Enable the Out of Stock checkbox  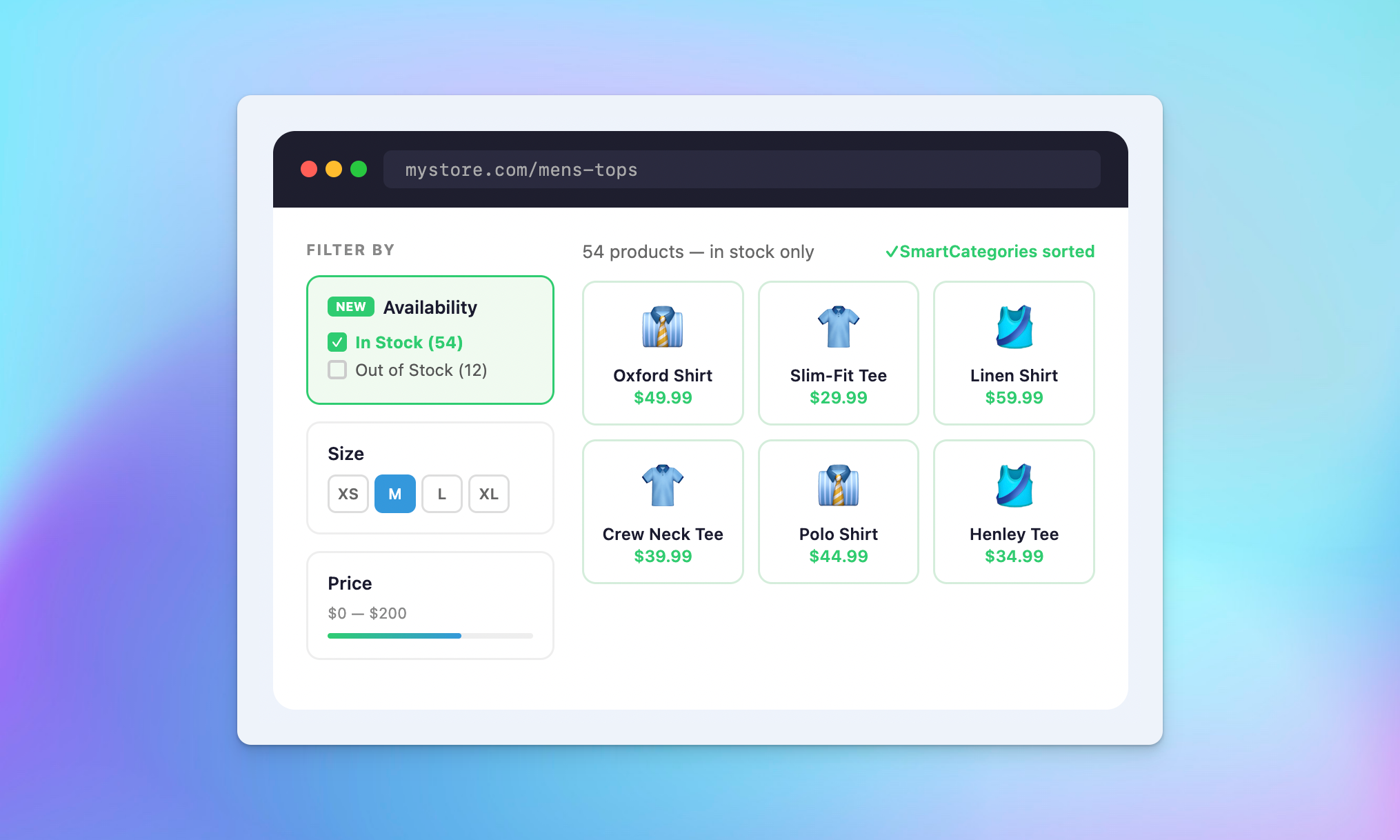337,370
